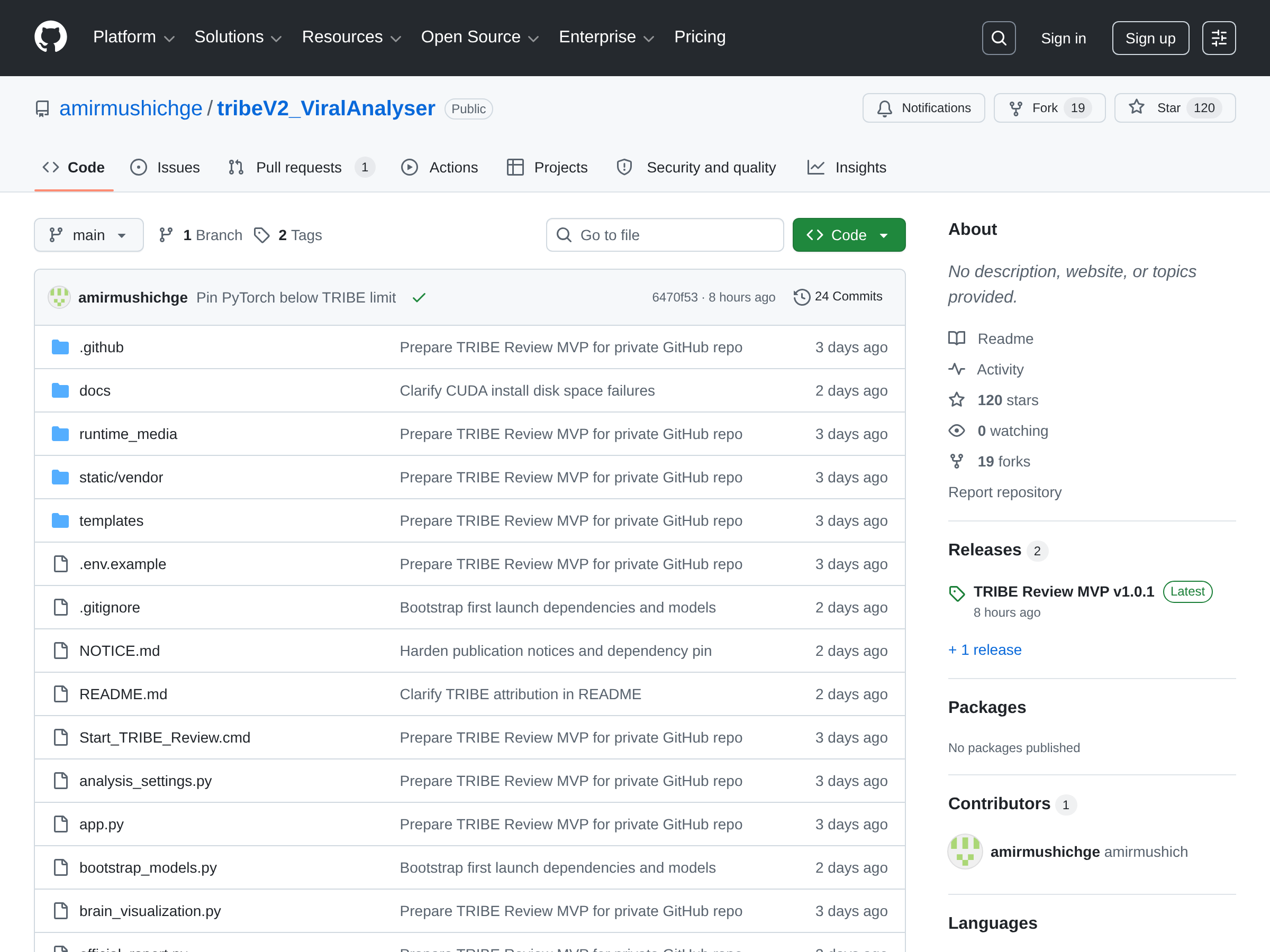Star the tribeV2_ViralAnalyser repository
Screen dimensions: 1270x952
click(1175, 108)
